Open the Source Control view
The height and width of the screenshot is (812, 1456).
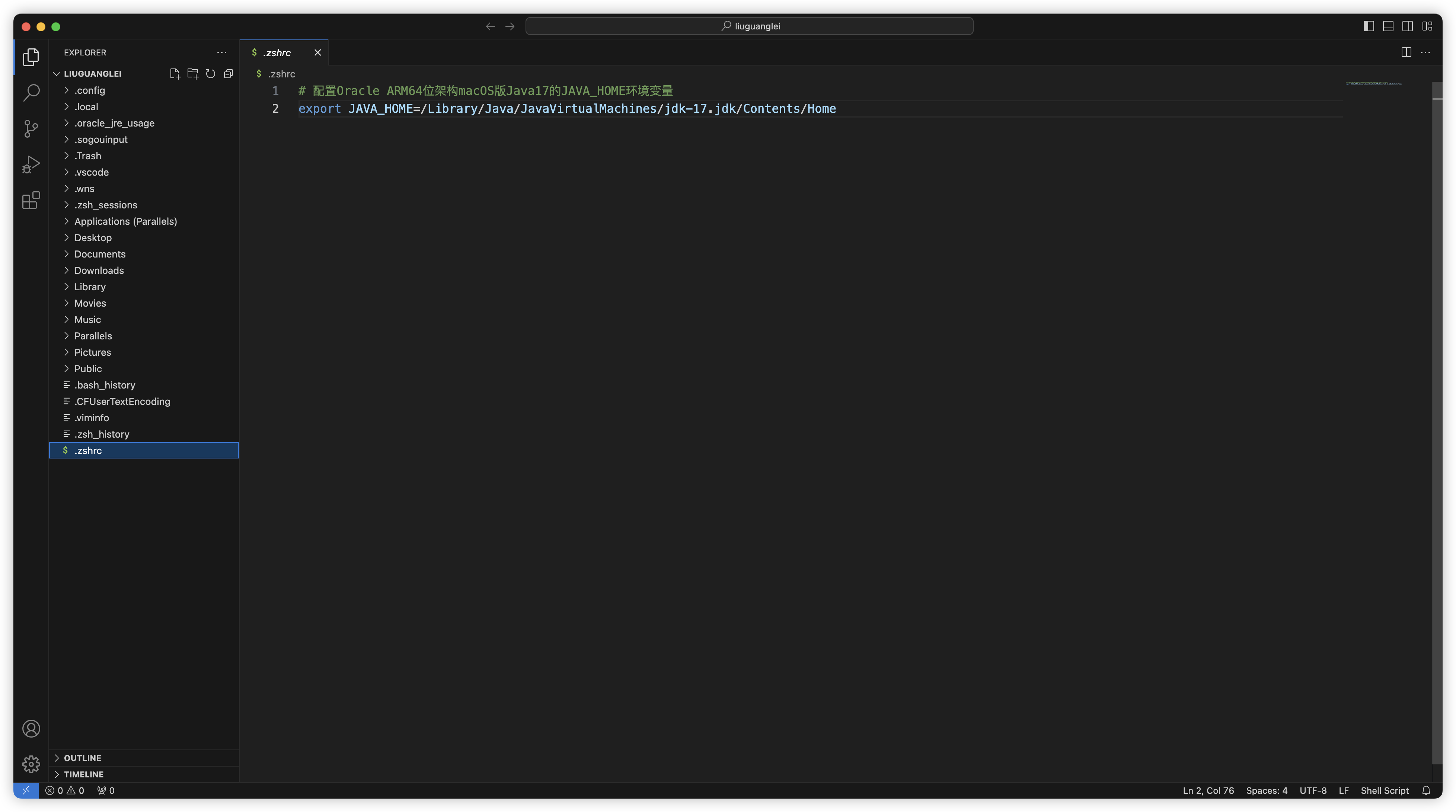click(x=31, y=128)
